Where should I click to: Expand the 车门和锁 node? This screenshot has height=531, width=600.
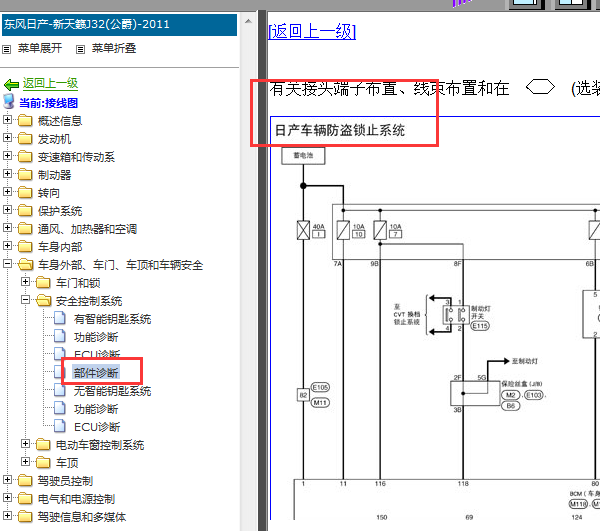point(25,282)
